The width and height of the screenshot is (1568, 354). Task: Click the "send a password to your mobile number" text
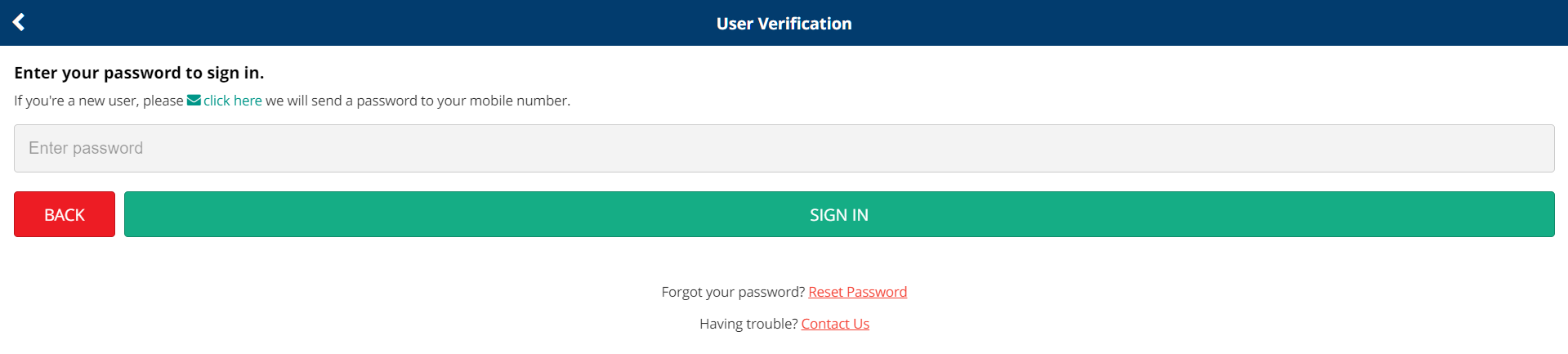(x=440, y=101)
